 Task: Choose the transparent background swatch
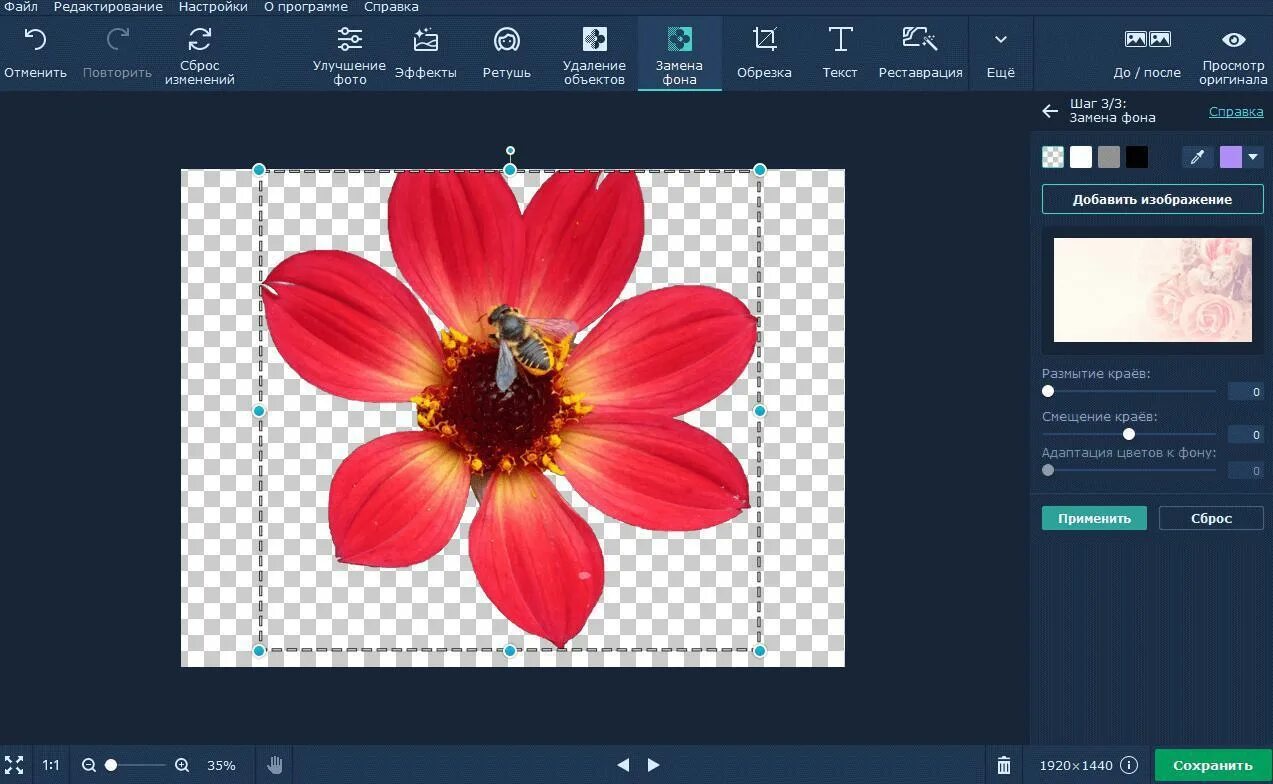(1053, 157)
